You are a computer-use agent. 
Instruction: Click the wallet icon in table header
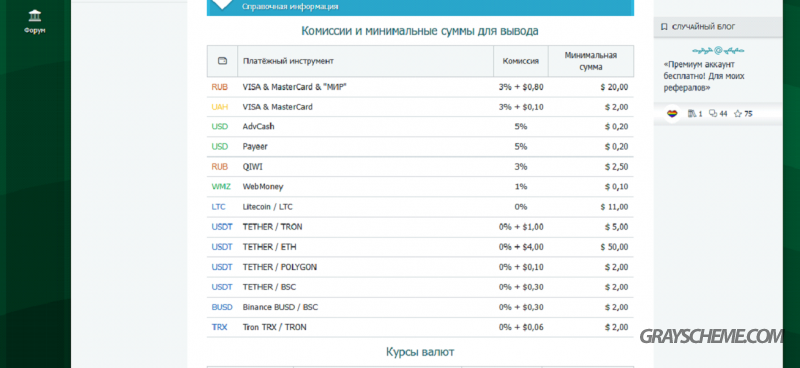222,61
